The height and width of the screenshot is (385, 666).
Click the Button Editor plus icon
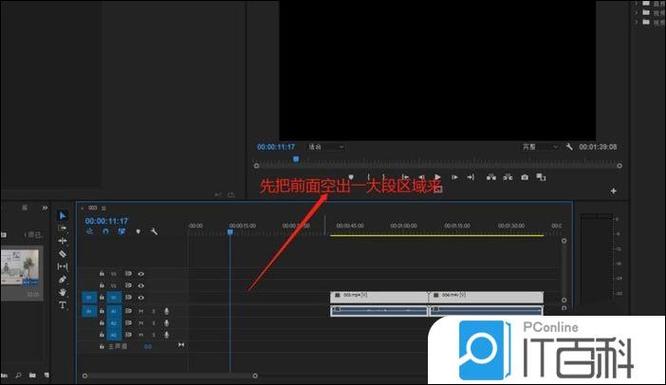pyautogui.click(x=613, y=191)
